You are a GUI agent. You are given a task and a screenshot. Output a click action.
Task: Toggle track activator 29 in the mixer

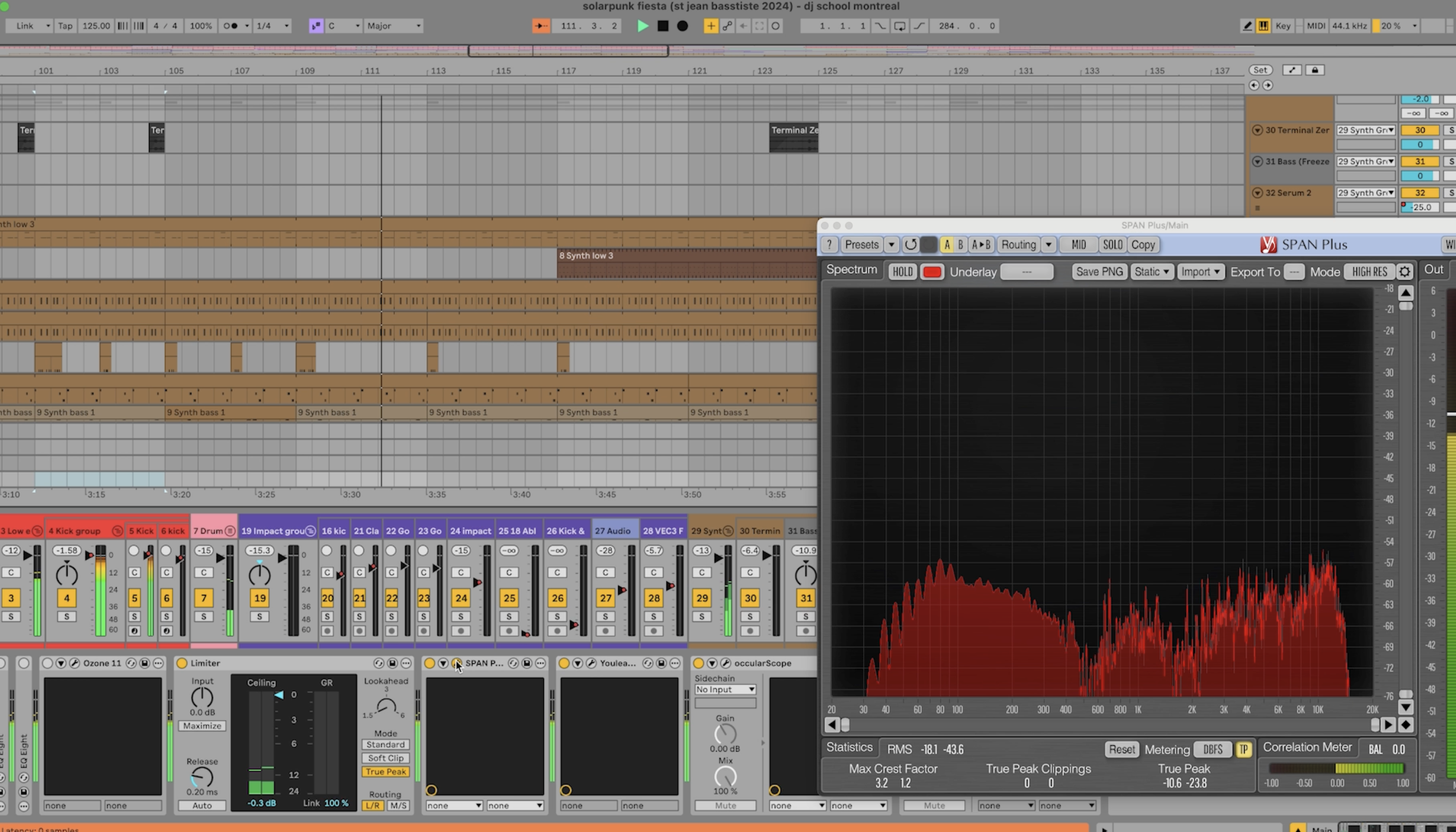pos(702,598)
